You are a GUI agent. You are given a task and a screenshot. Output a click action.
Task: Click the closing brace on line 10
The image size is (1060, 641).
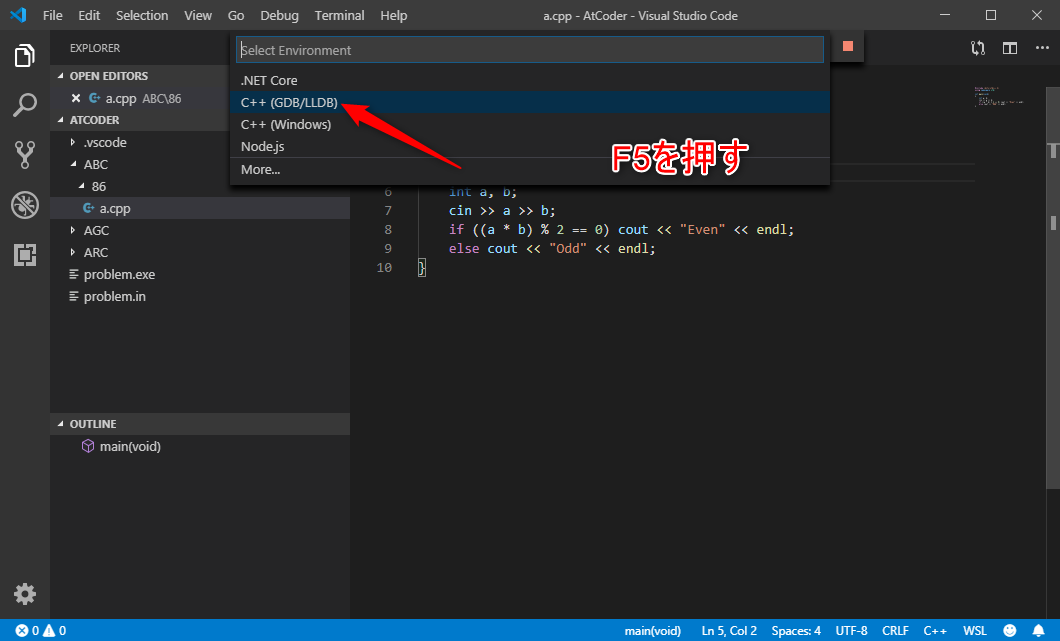(422, 268)
